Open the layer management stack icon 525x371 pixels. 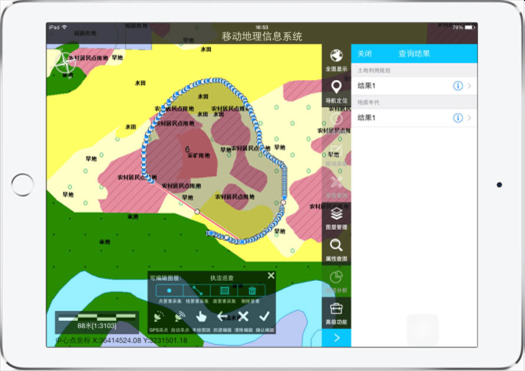click(x=336, y=214)
